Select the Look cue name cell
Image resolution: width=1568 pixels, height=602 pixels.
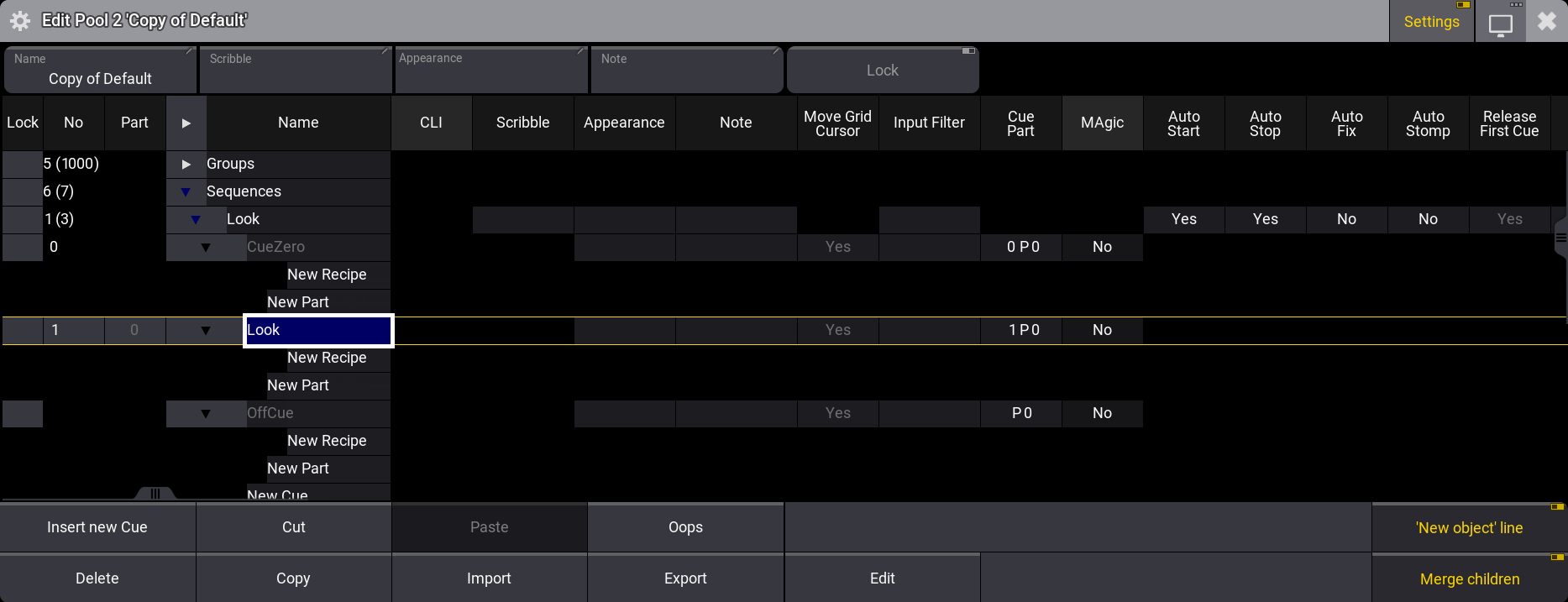pos(317,330)
